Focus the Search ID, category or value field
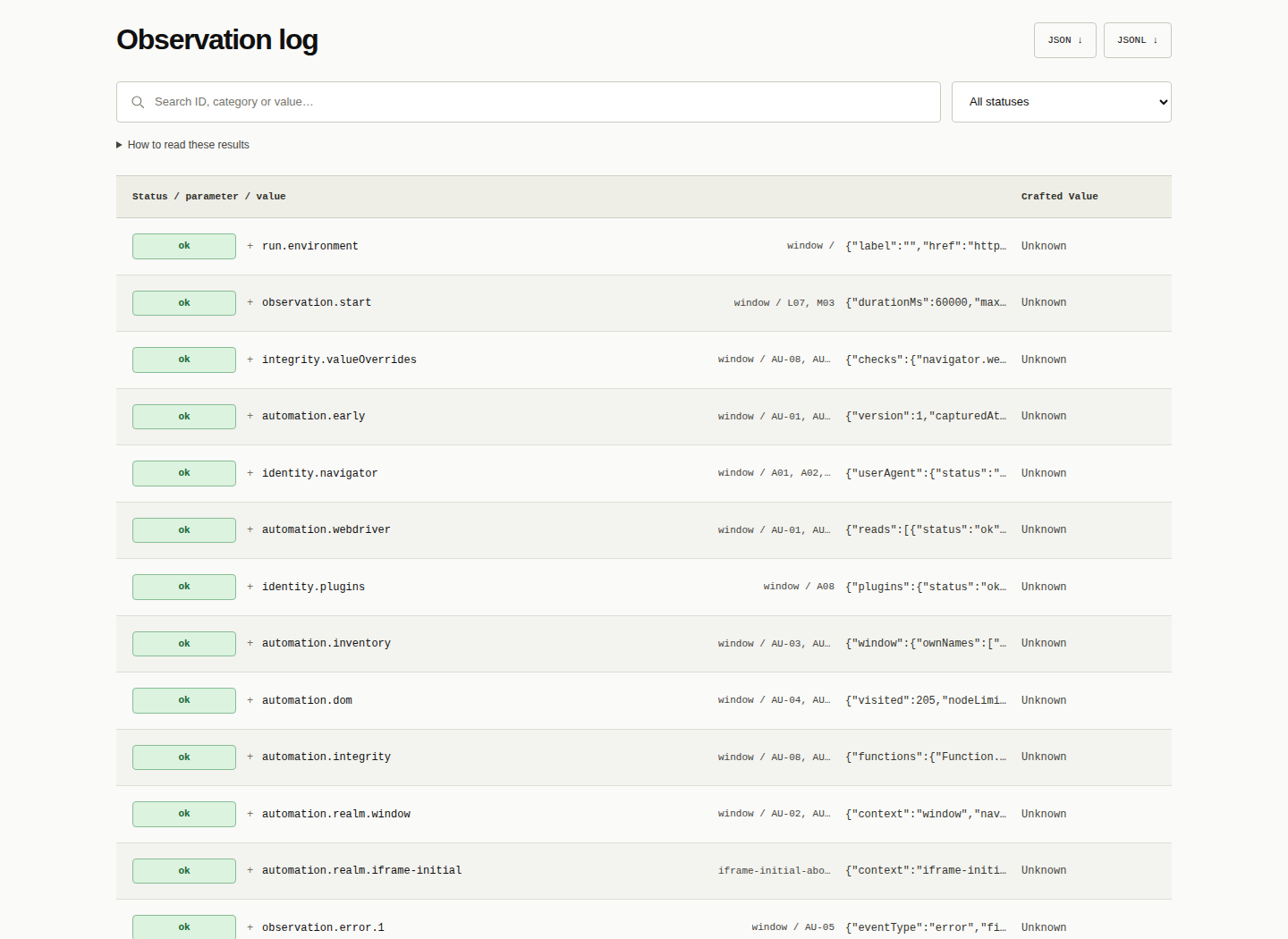1288x939 pixels. click(x=529, y=102)
